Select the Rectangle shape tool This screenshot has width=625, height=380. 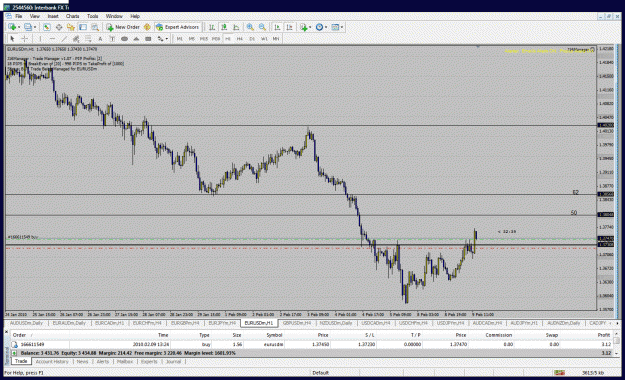click(x=148, y=39)
